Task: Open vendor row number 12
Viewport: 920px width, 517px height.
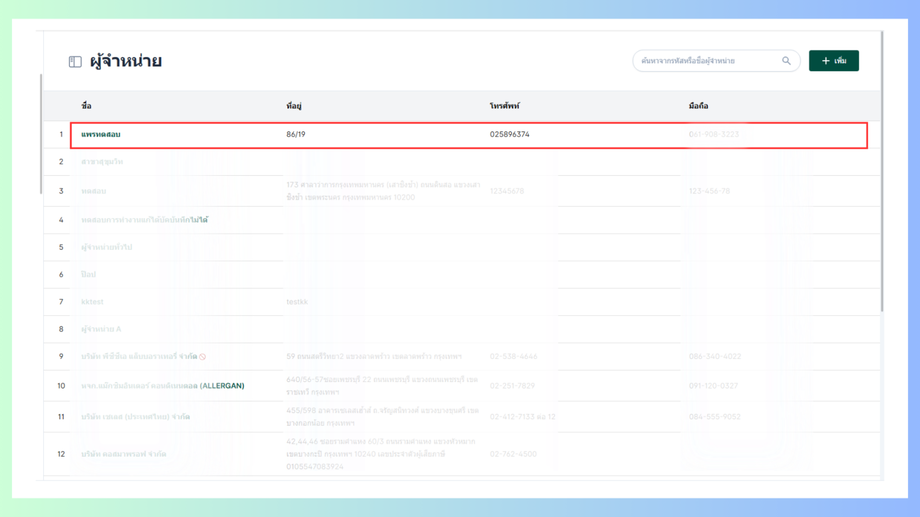Action: [x=462, y=454]
